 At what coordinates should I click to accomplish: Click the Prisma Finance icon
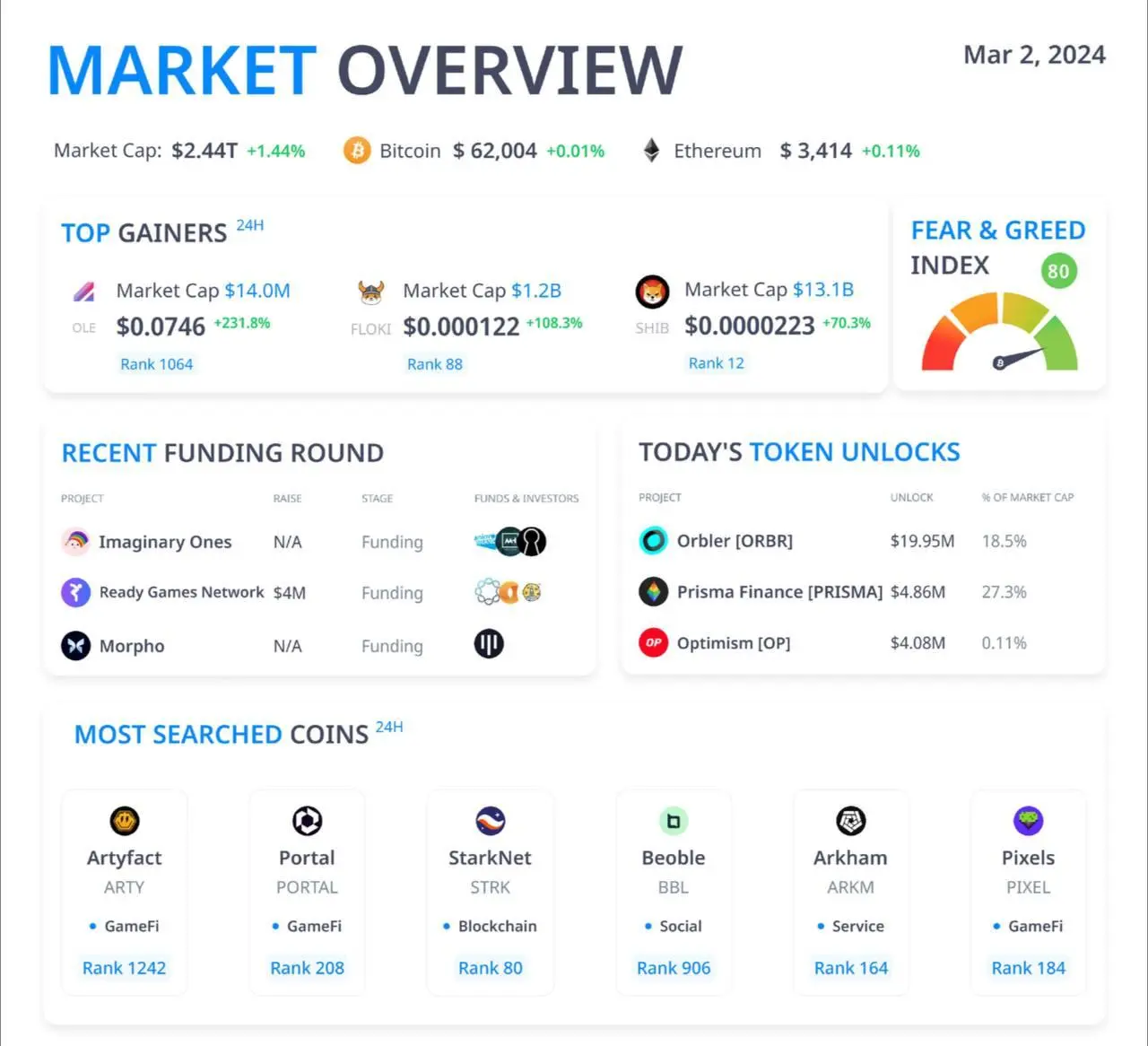653,591
